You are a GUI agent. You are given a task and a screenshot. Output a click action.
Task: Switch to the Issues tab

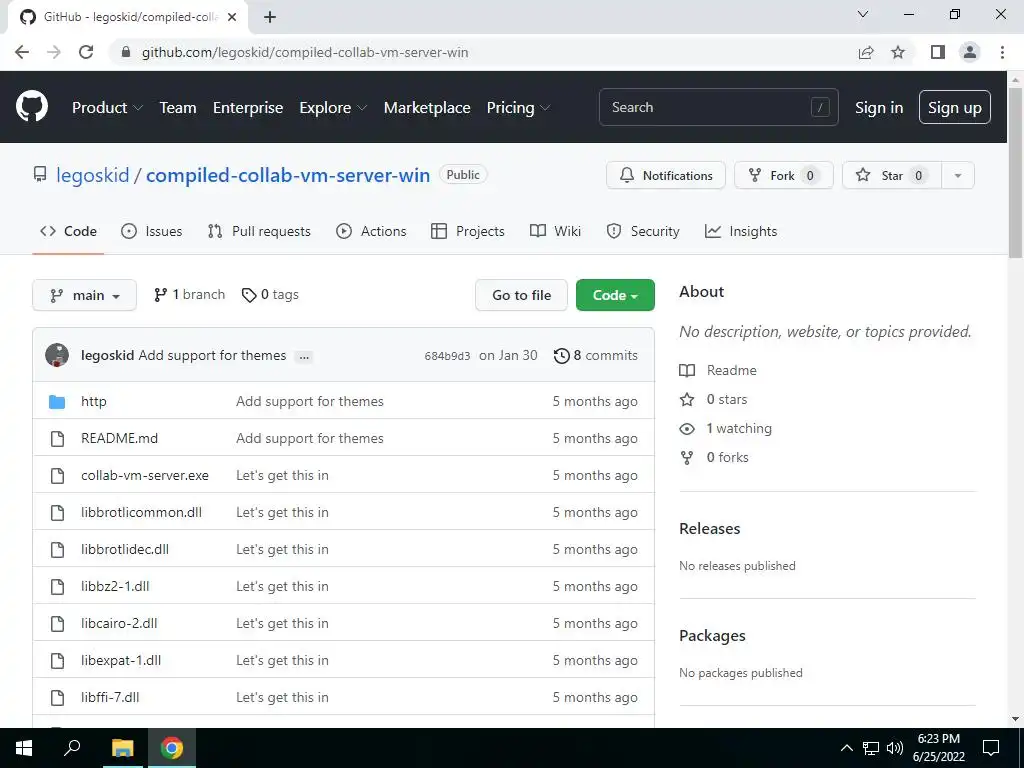(x=152, y=231)
